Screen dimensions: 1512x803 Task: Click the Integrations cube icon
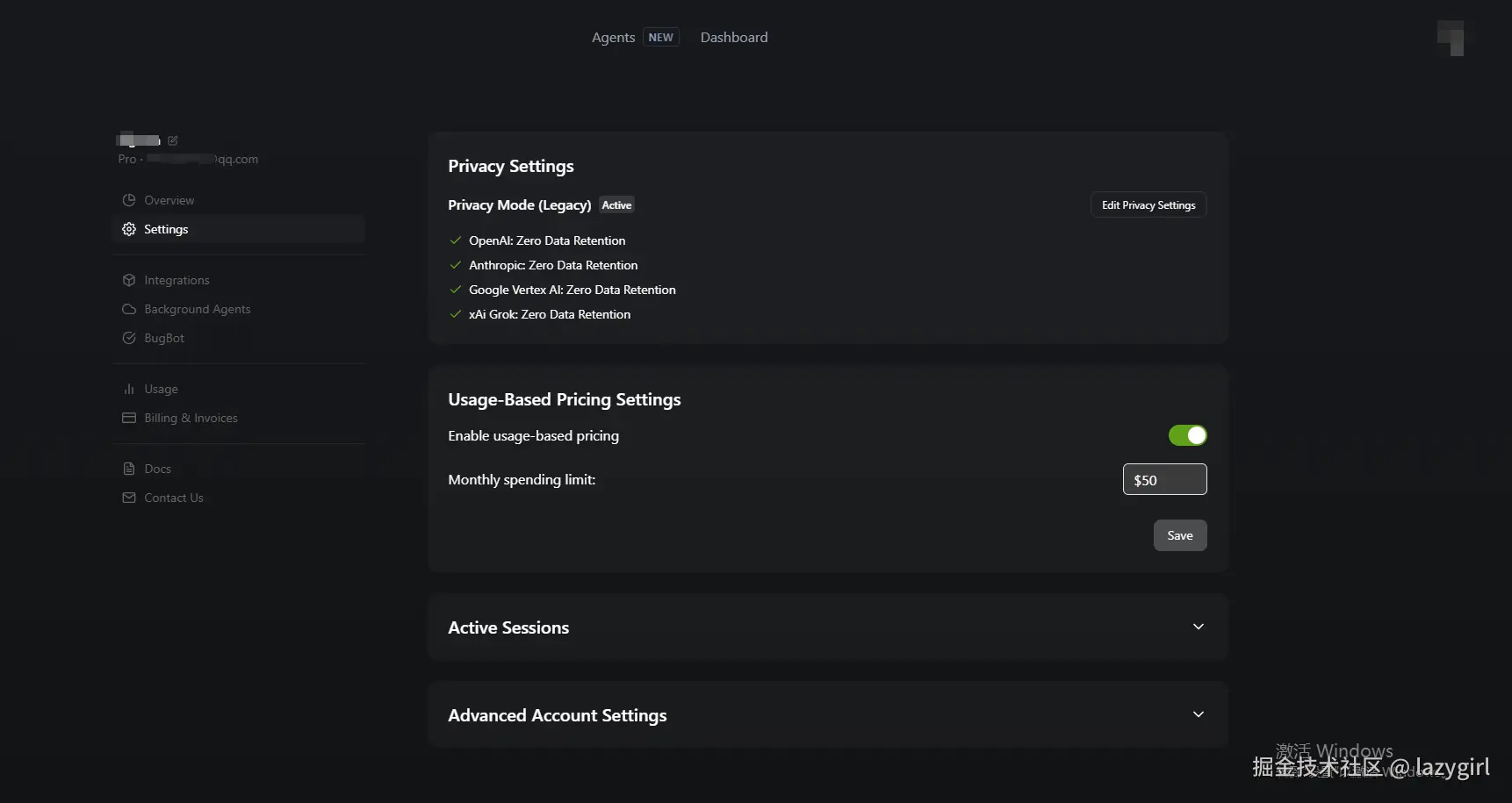(x=129, y=280)
